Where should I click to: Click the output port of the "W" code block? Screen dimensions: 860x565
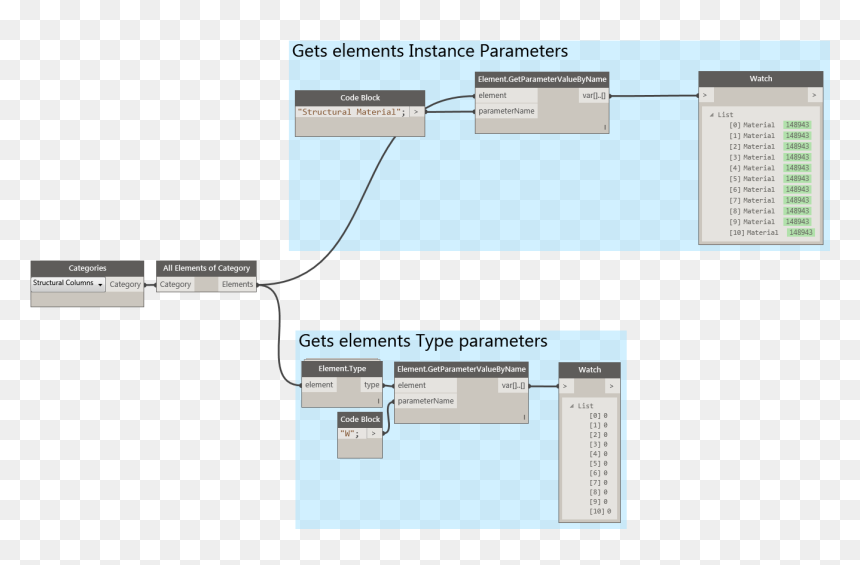(x=374, y=433)
